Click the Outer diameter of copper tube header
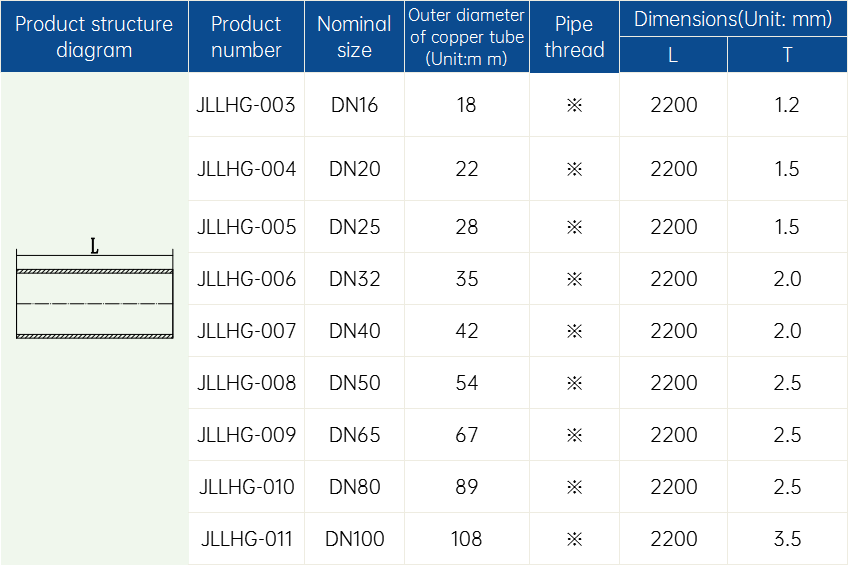The height and width of the screenshot is (565, 848). 467,37
